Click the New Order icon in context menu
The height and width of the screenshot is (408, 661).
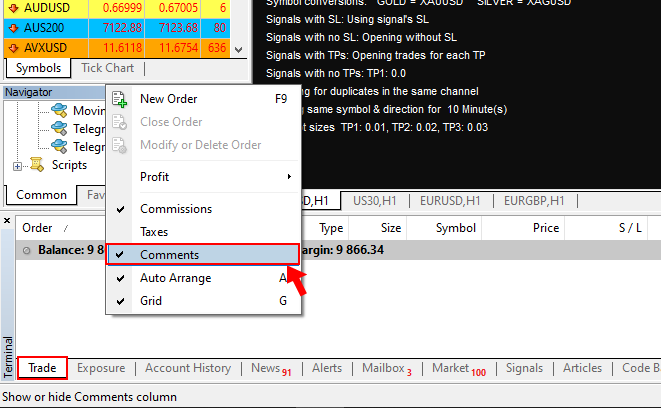pyautogui.click(x=121, y=98)
